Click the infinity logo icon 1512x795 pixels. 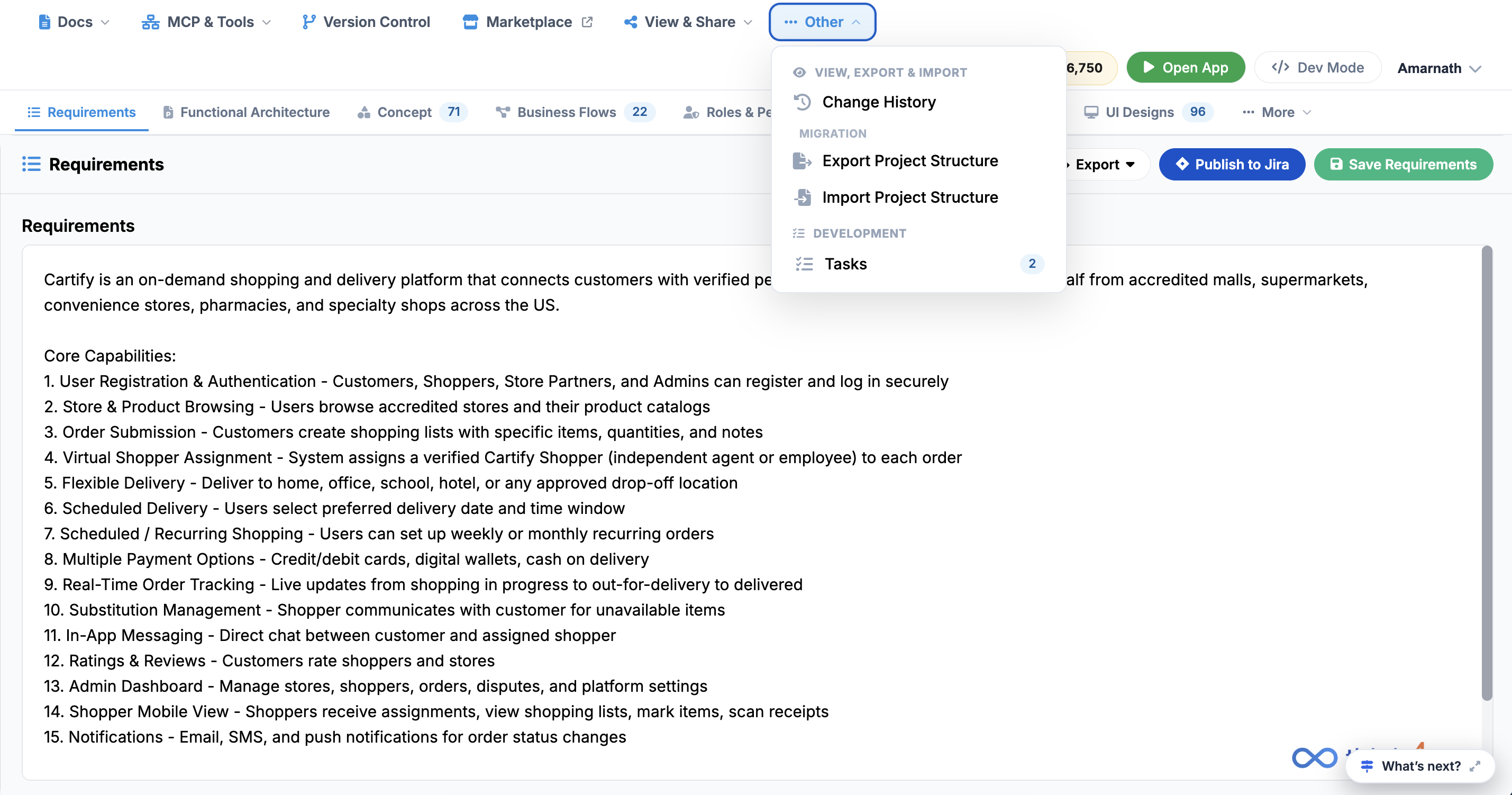1315,758
